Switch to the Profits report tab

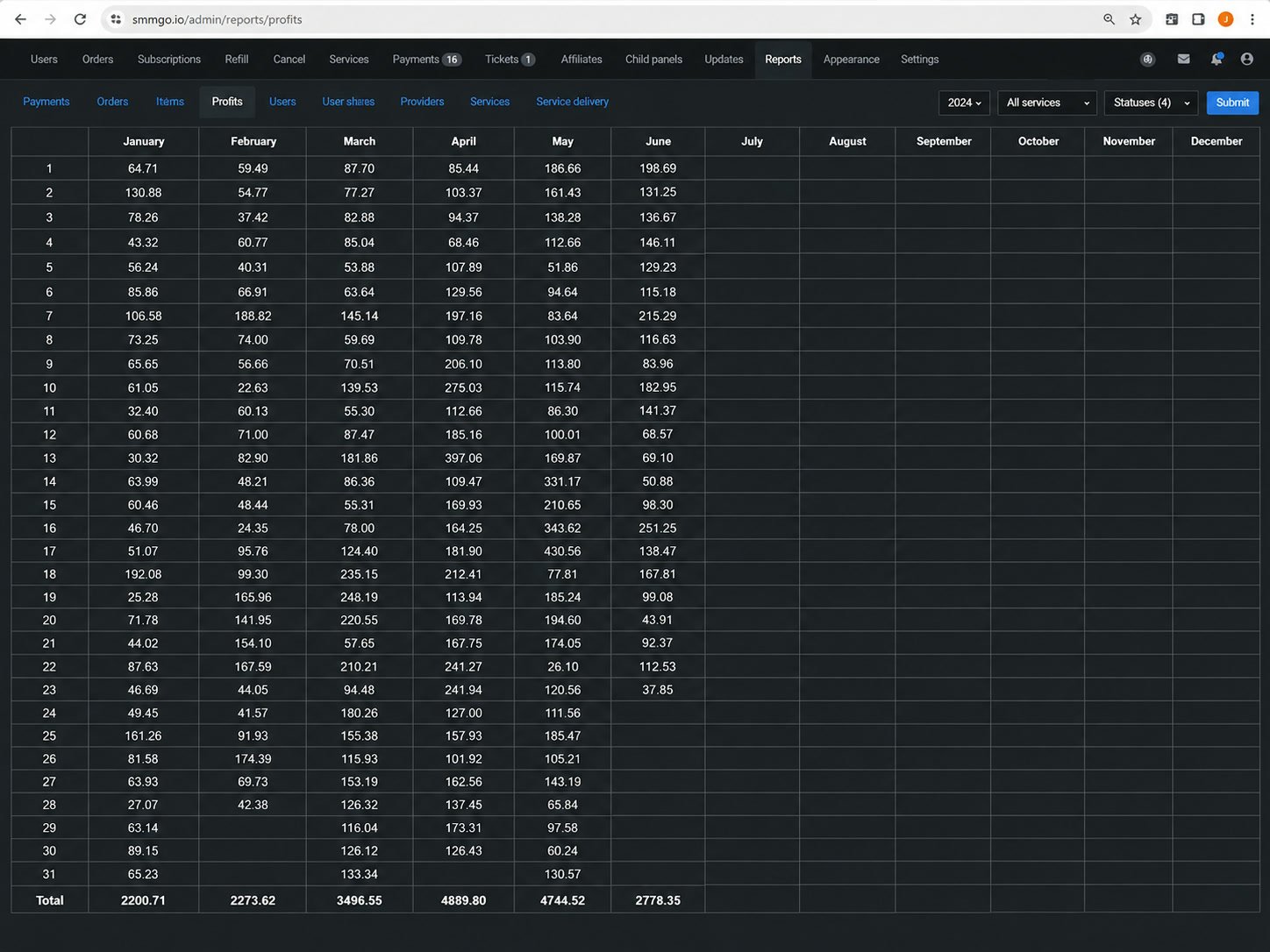[227, 102]
